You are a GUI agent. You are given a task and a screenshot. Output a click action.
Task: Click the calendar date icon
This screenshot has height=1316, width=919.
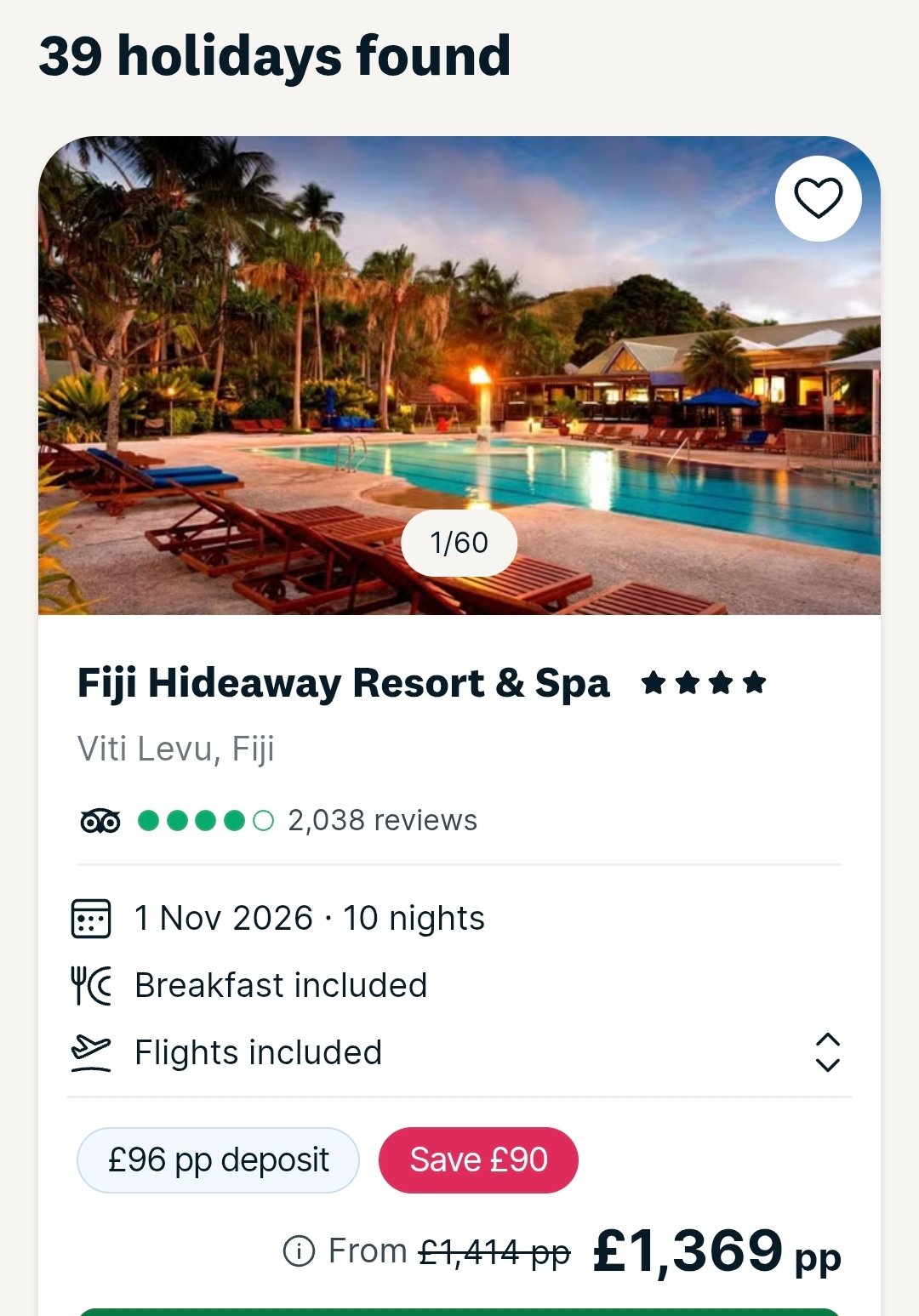[x=90, y=919]
